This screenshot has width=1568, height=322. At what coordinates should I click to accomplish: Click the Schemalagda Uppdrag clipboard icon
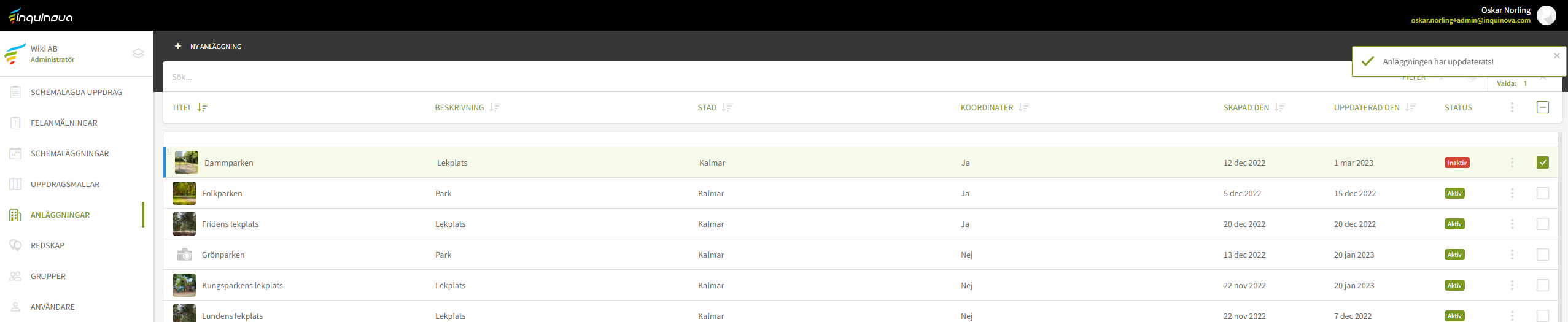[x=15, y=92]
